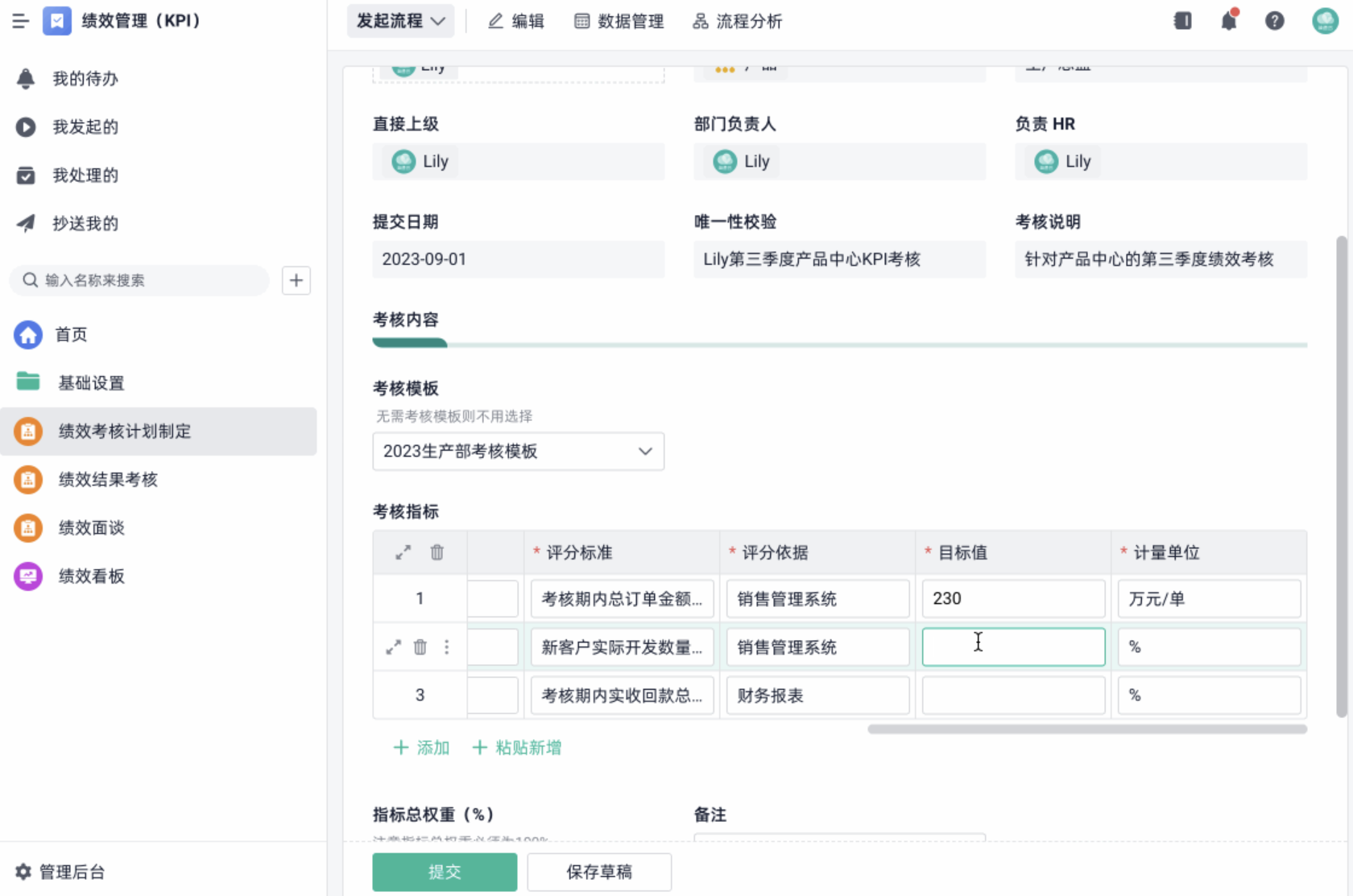1353x896 pixels.
Task: Click the horizontal scrollbar under the table
Action: coord(1087,729)
